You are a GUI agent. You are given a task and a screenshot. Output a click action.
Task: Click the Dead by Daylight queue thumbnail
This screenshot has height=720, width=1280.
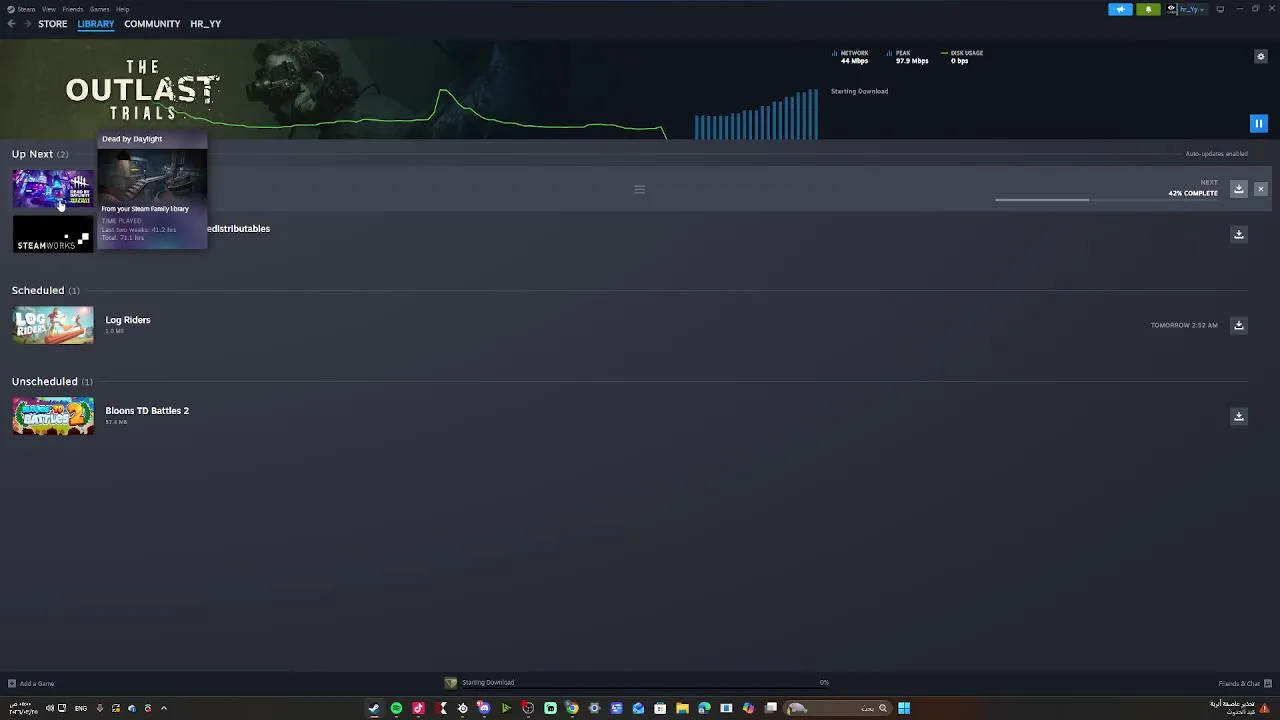(x=53, y=189)
